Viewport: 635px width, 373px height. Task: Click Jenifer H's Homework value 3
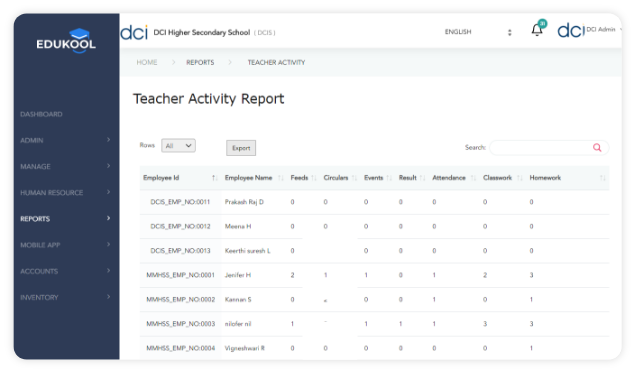coord(531,275)
